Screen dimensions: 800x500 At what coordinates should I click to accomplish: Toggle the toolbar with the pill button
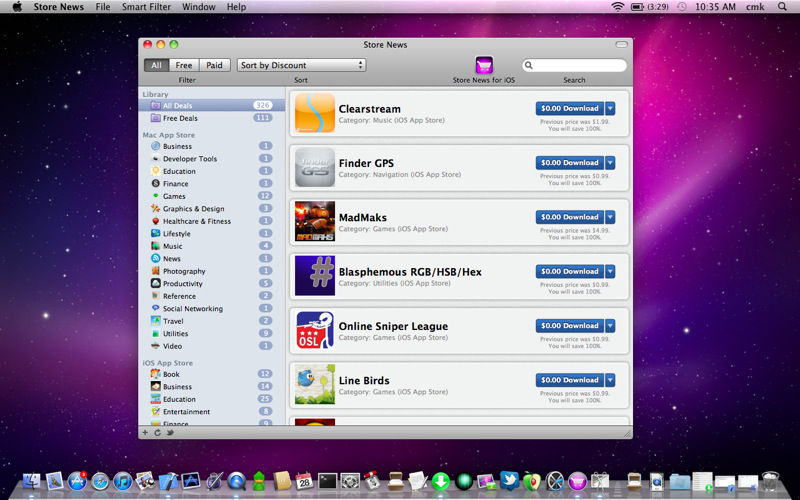tap(621, 44)
